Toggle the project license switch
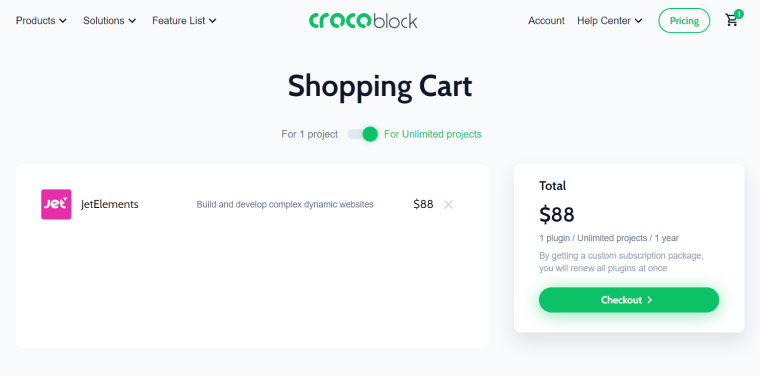Viewport: 760px width, 376px height. click(x=363, y=134)
